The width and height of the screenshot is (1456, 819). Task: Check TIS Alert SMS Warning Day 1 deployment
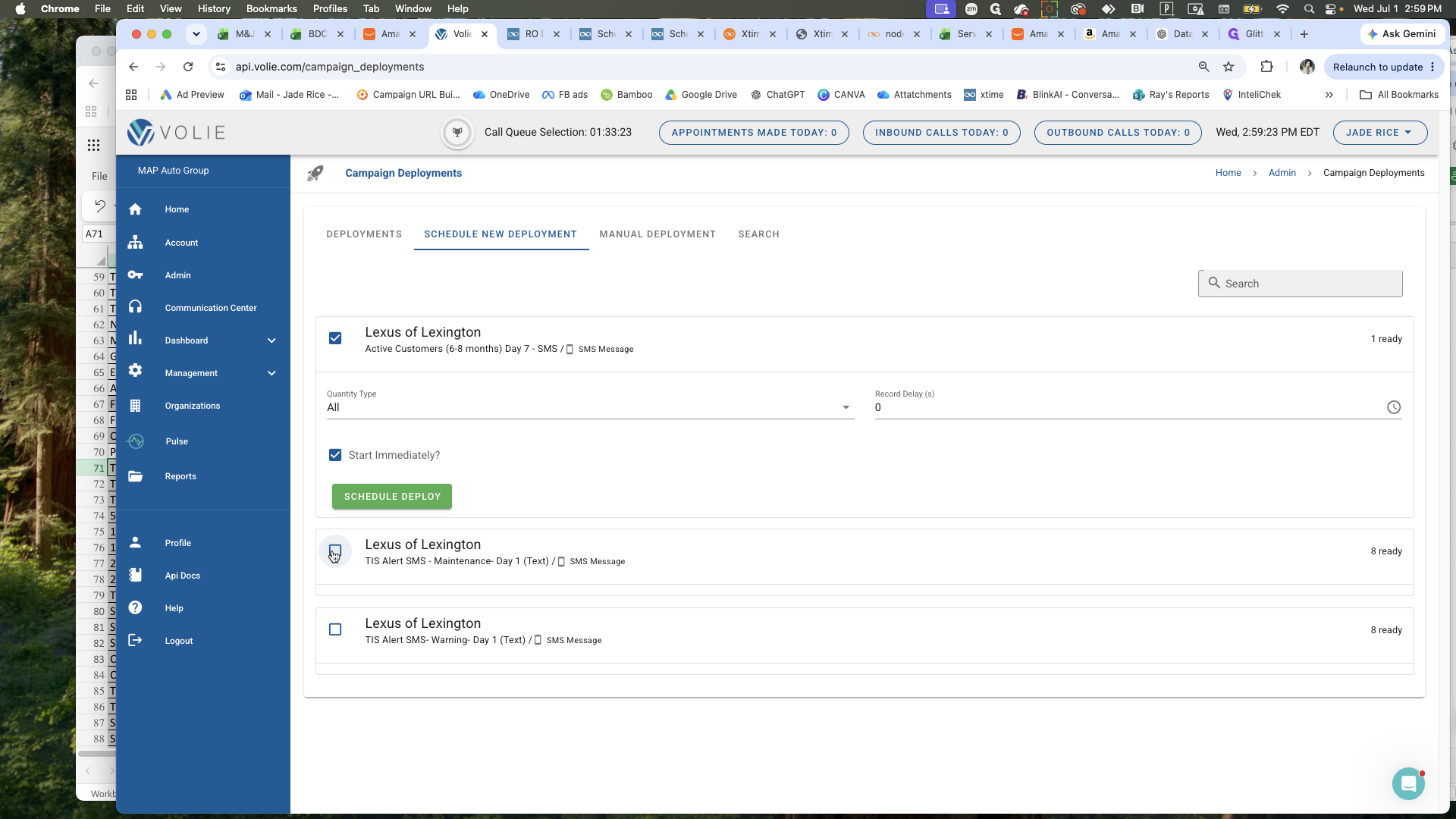click(x=335, y=629)
